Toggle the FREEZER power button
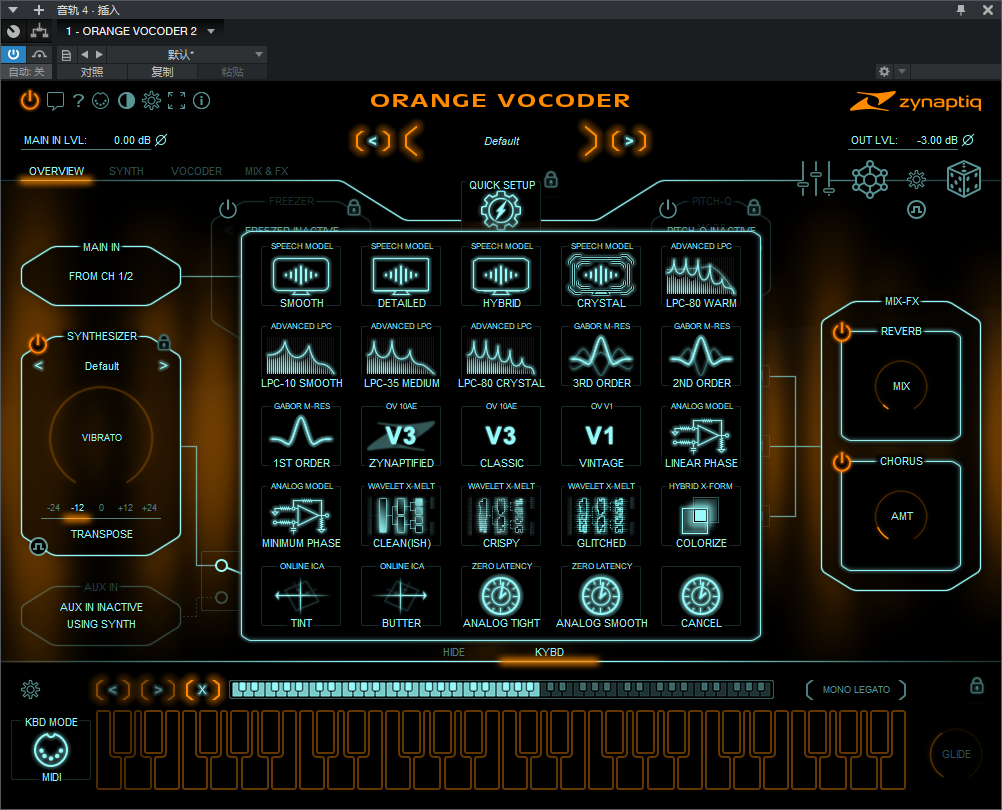The image size is (1002, 810). [x=227, y=208]
